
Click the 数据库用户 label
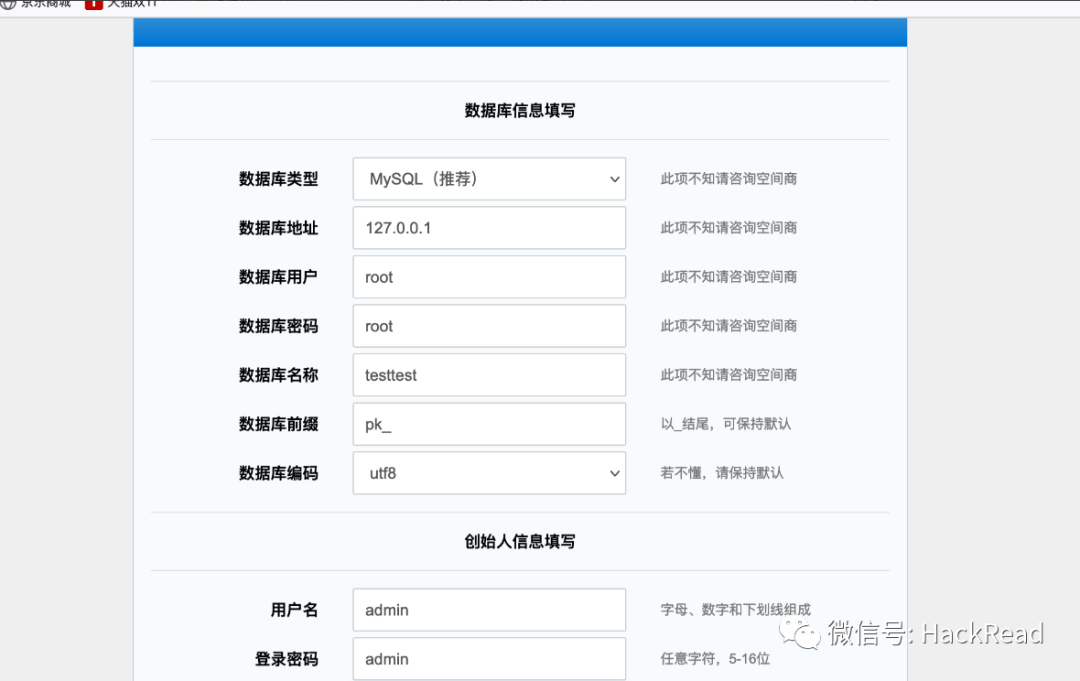(x=278, y=277)
